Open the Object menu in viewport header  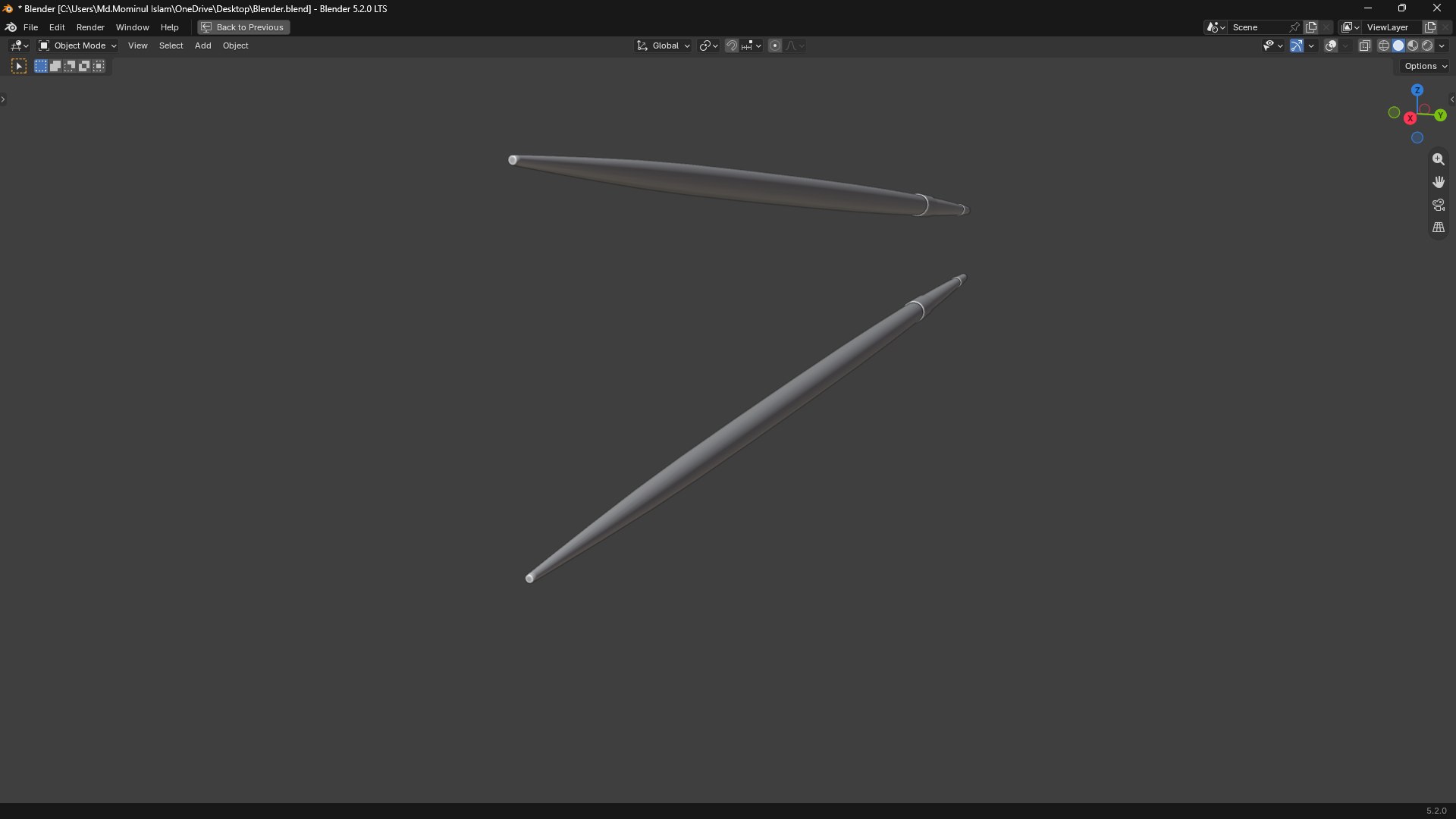tap(235, 46)
